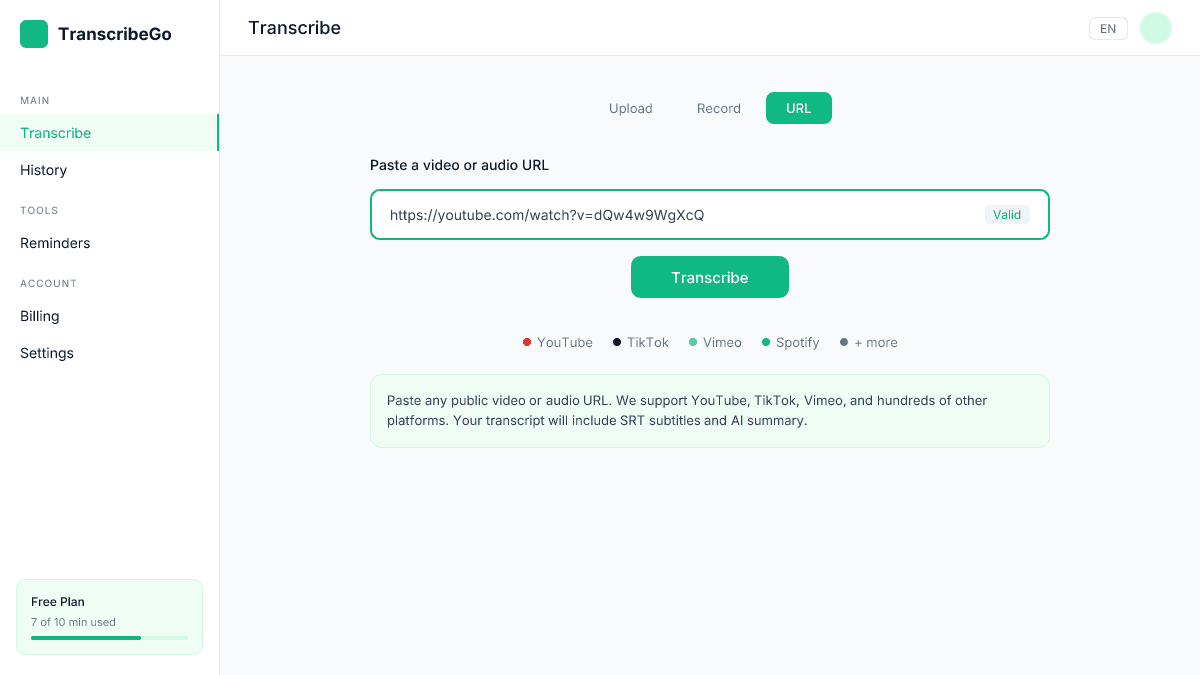Image resolution: width=1200 pixels, height=675 pixels.
Task: Select Transcribe in the Main sidebar
Action: click(x=55, y=133)
